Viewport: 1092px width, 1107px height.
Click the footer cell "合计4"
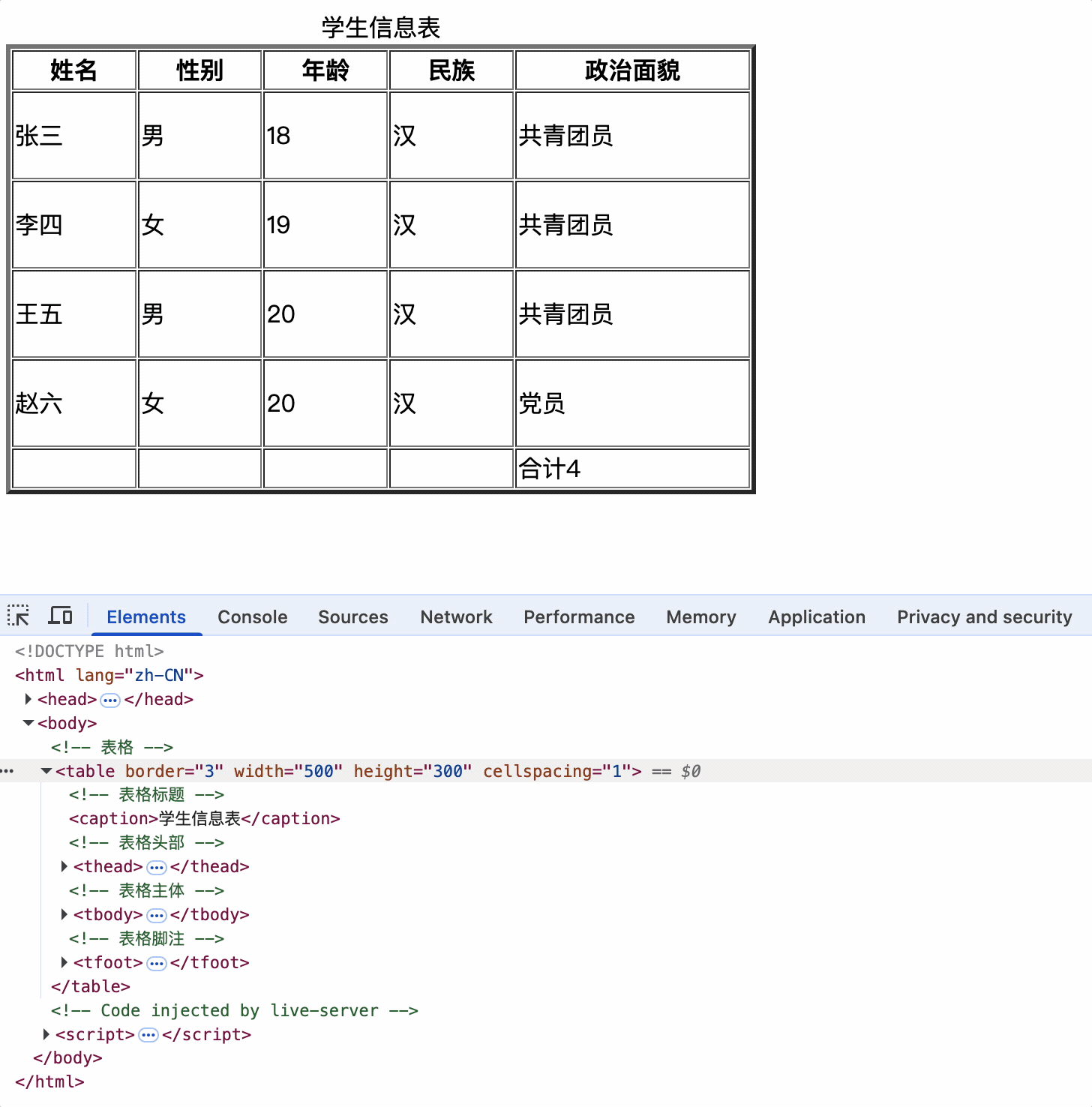tap(633, 469)
